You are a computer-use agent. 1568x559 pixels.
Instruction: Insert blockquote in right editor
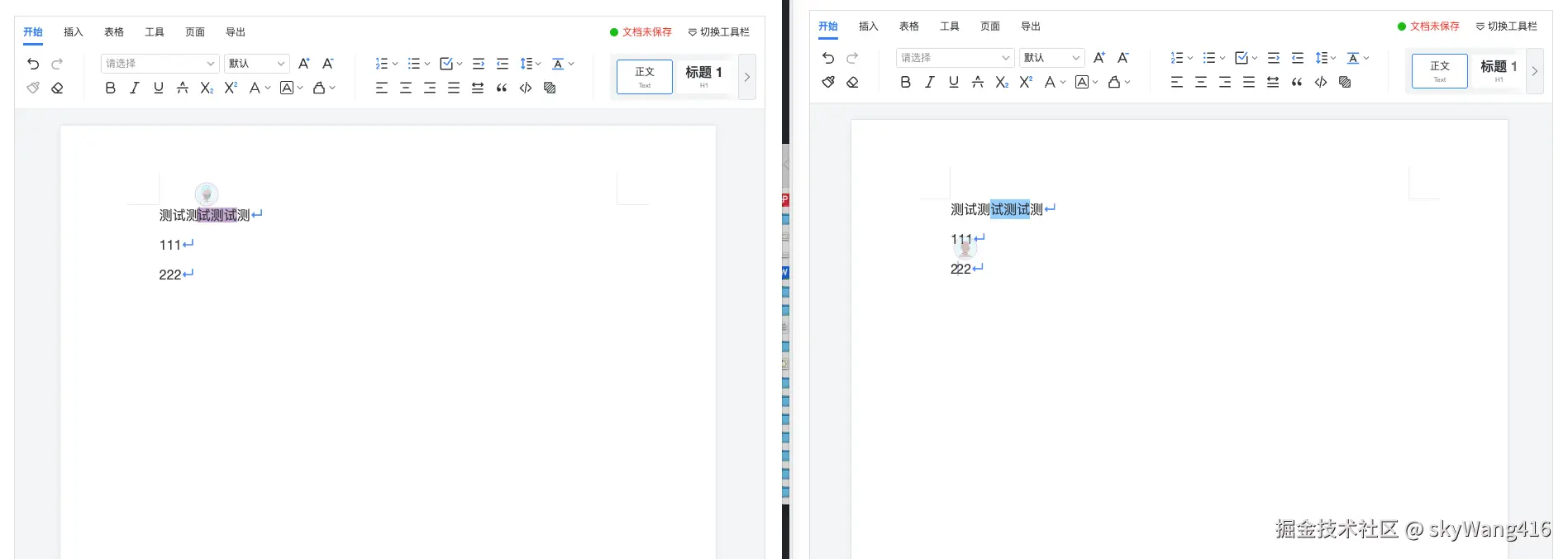1297,82
